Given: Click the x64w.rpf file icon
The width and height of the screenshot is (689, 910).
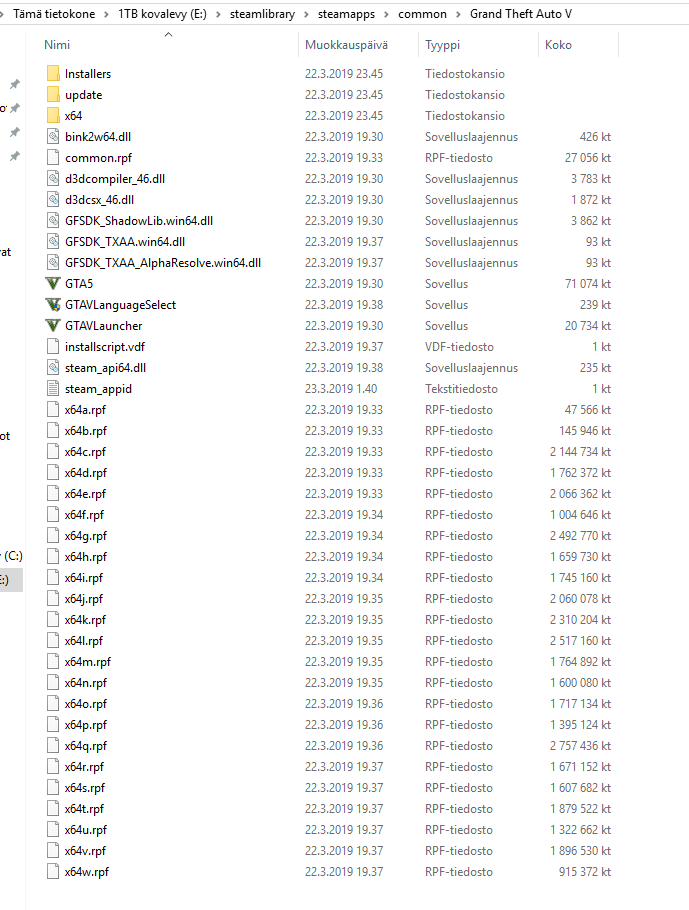Looking at the screenshot, I should (53, 872).
